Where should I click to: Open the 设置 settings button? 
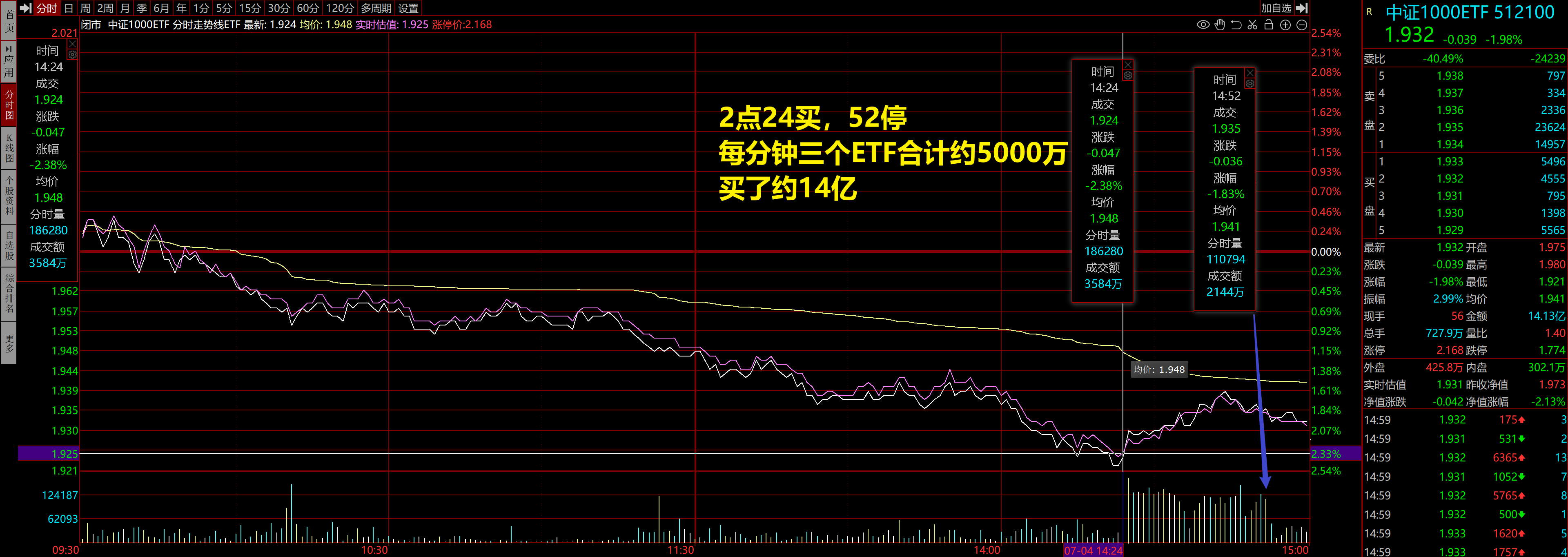tap(408, 8)
